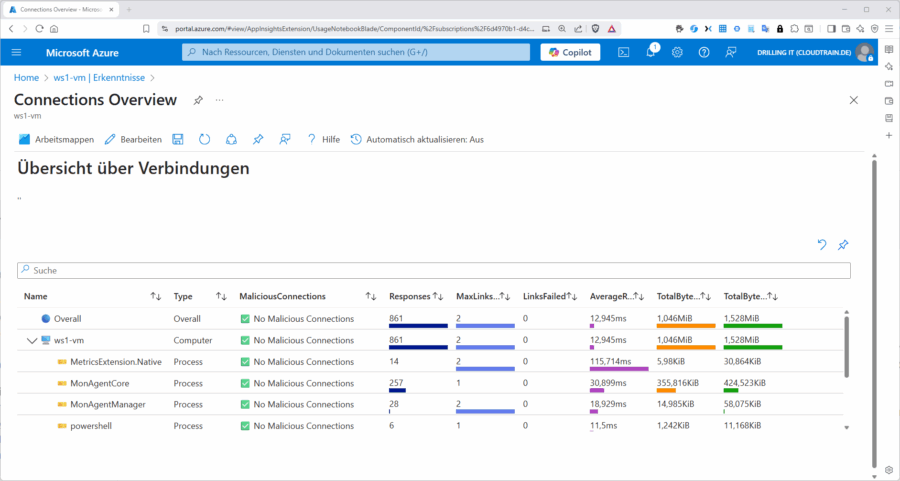Click DRILLING IT (CLOUDTRAIN.DE) account label

(804, 53)
